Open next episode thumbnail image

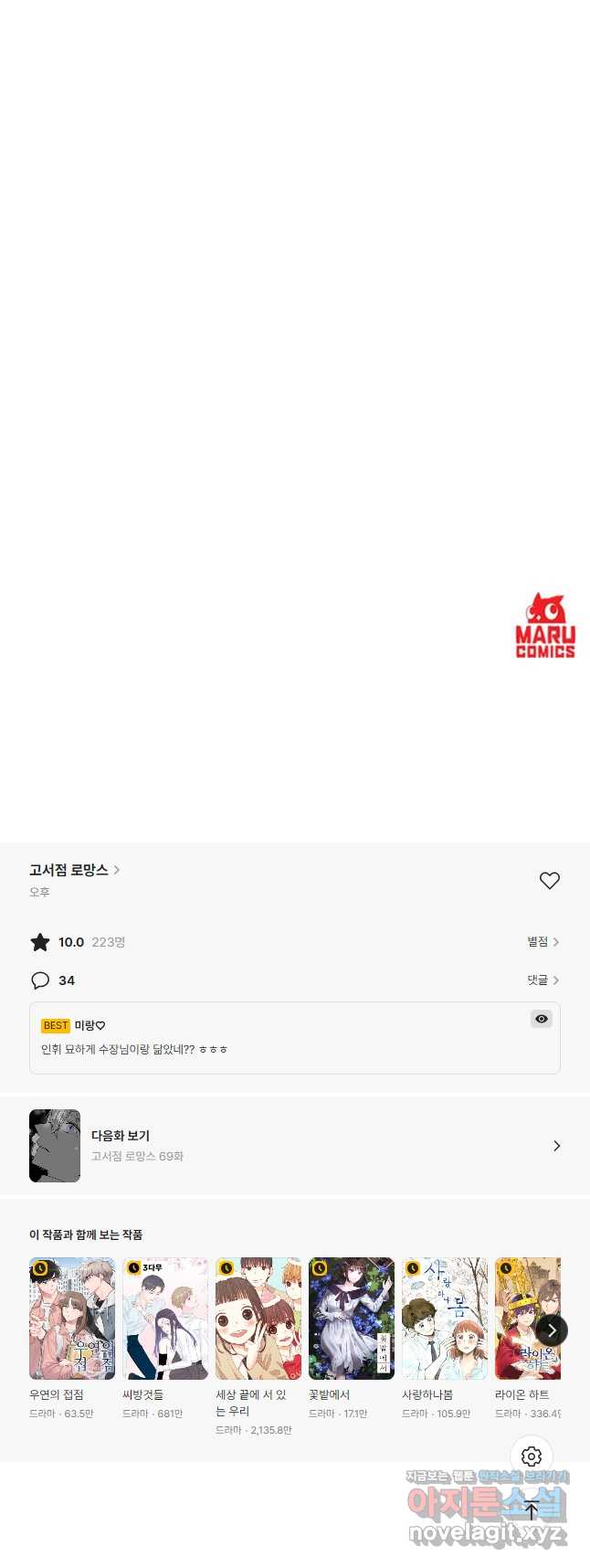[55, 1146]
